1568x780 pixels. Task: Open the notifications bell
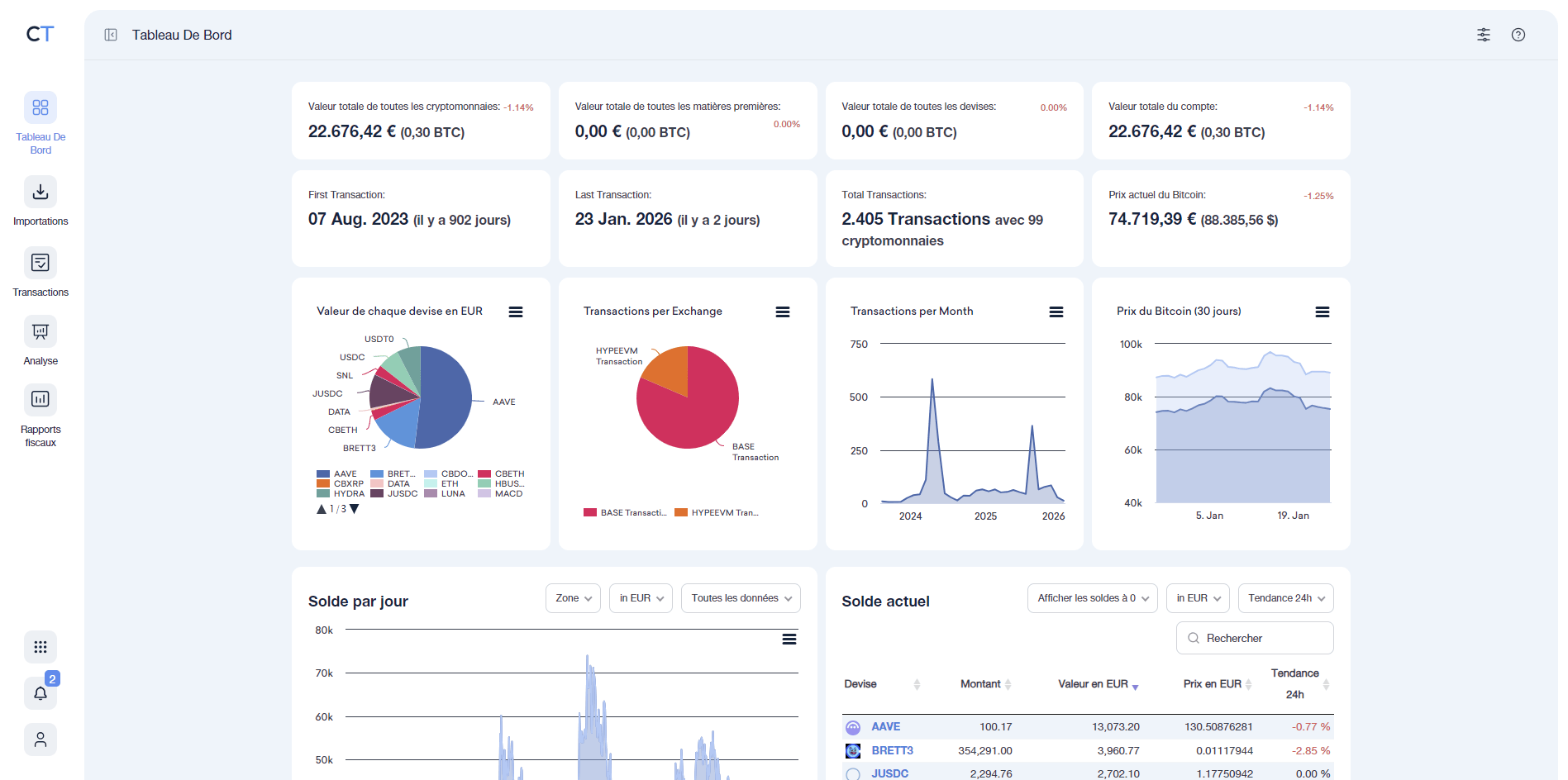[41, 692]
